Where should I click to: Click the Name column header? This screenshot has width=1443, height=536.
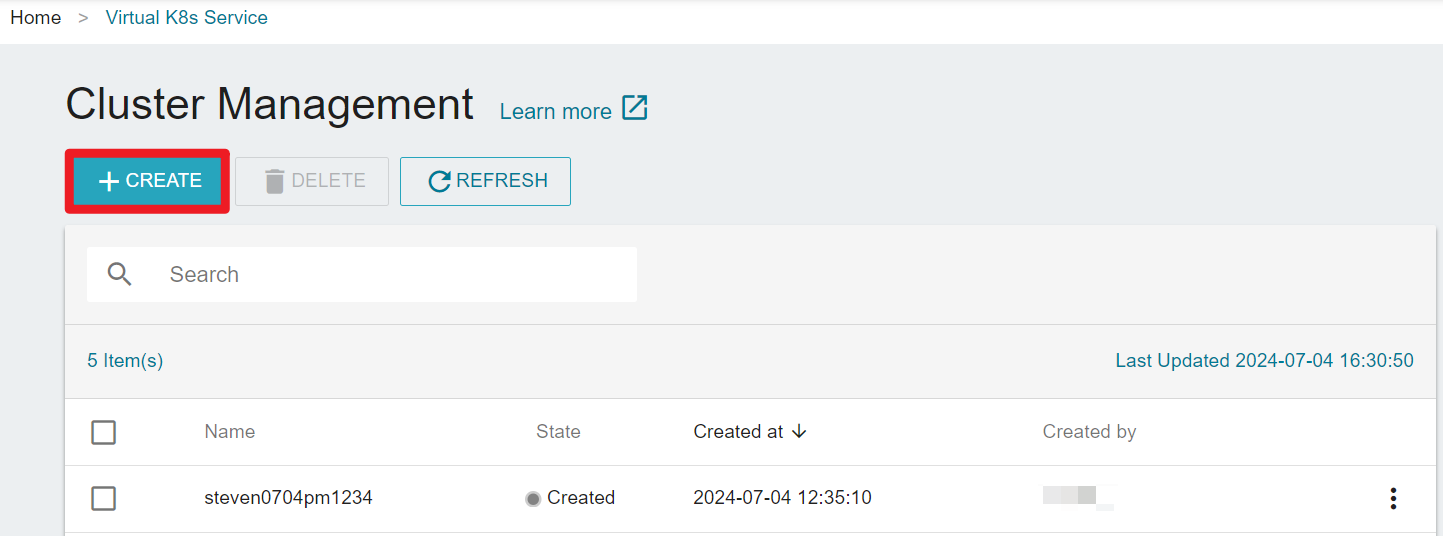pyautogui.click(x=230, y=431)
